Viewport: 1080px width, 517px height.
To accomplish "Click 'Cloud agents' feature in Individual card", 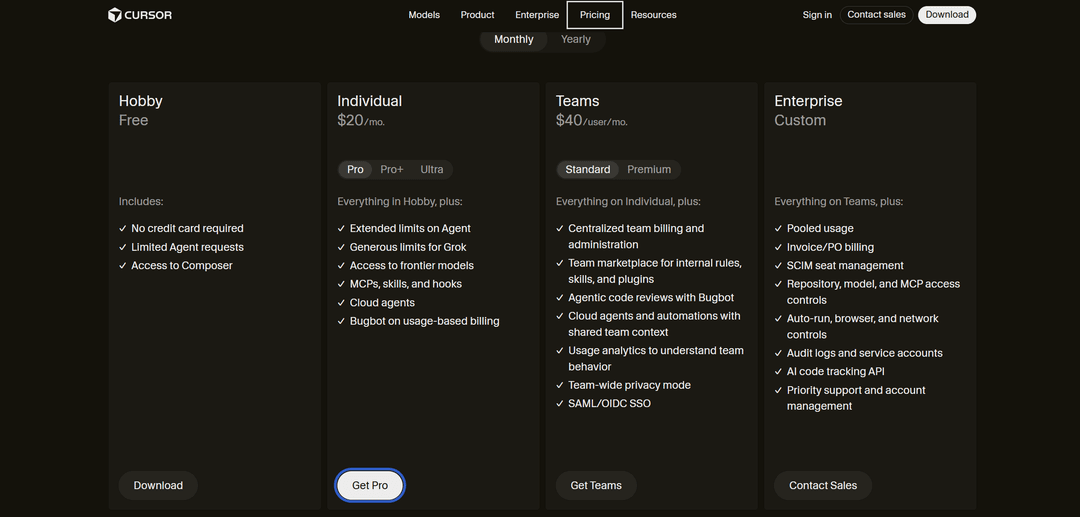I will pyautogui.click(x=382, y=303).
